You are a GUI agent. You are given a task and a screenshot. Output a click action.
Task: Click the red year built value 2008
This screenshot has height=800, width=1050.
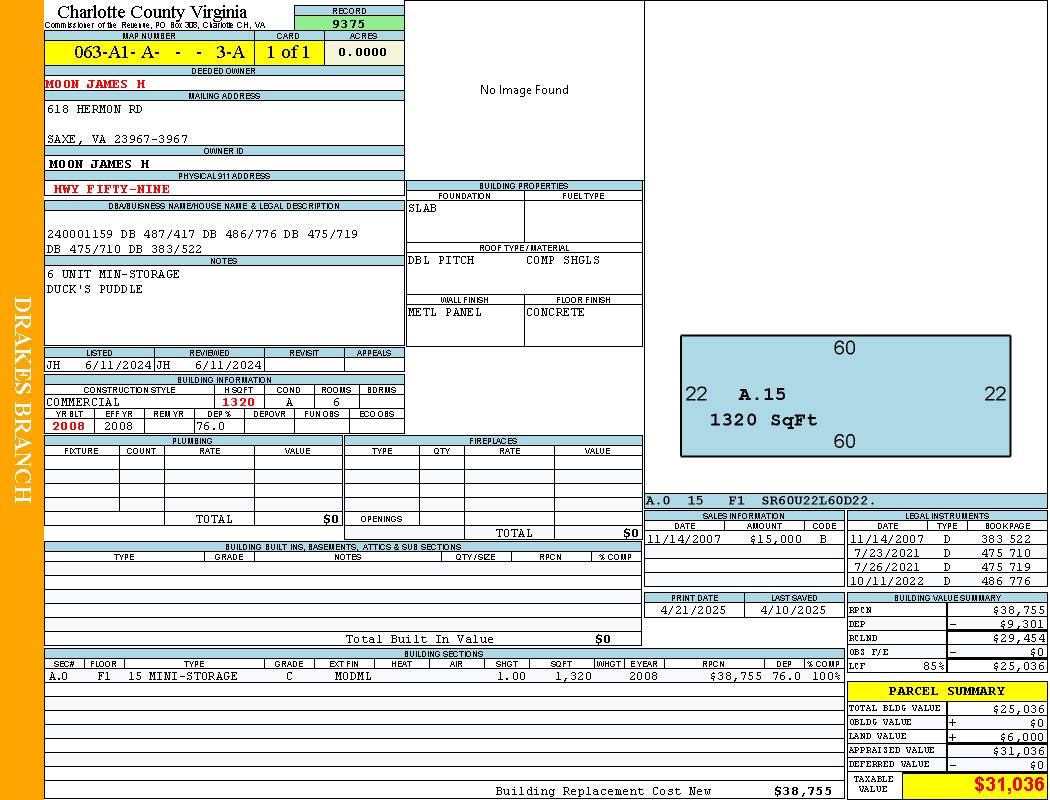coord(69,426)
